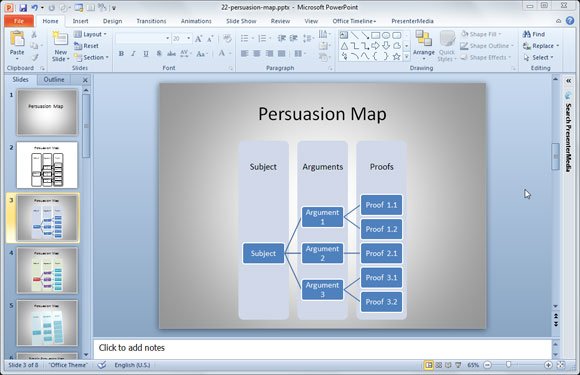The height and width of the screenshot is (375, 580).
Task: Click the Increase List Level icon
Action: click(294, 38)
